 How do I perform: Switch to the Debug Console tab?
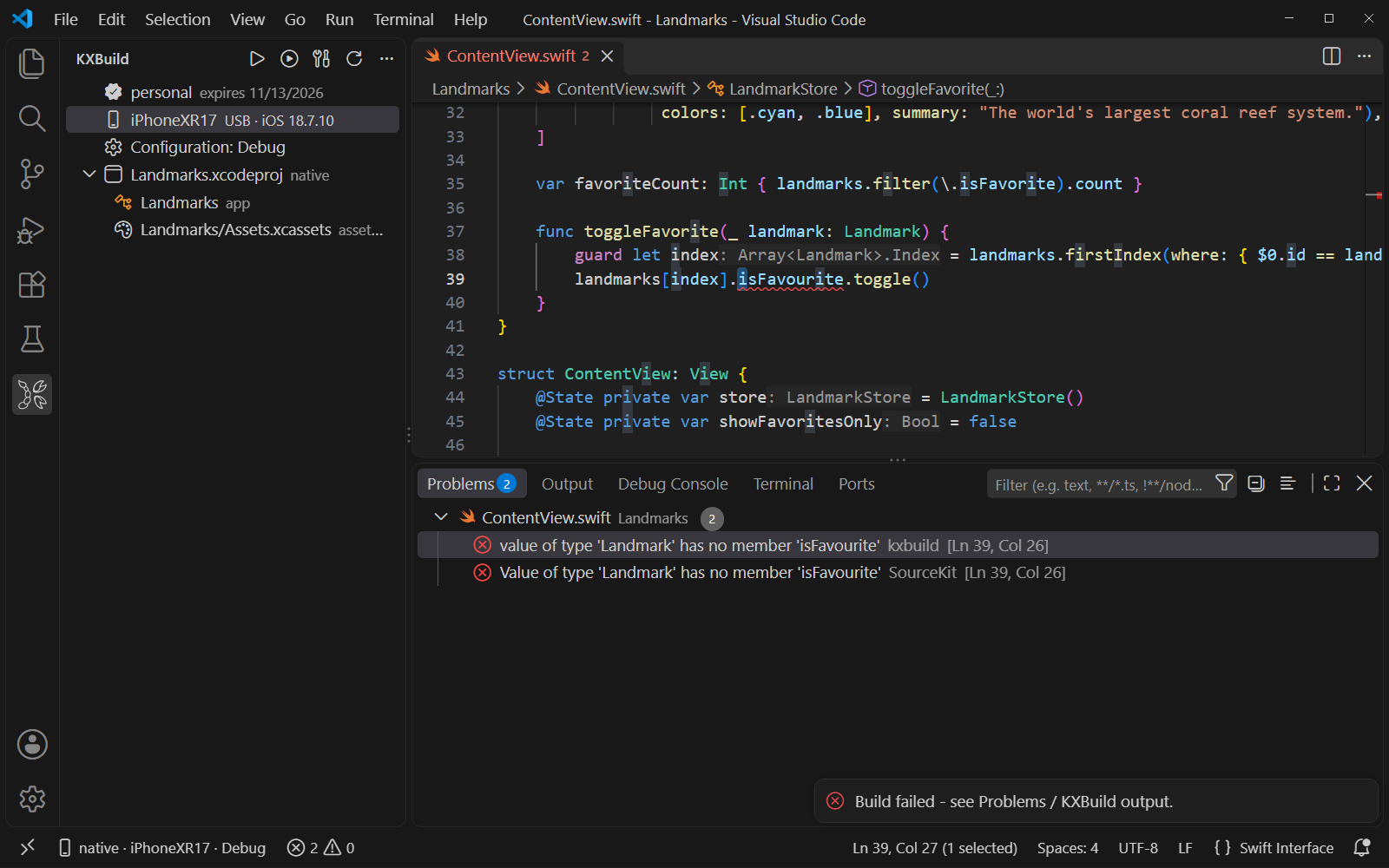(x=673, y=484)
